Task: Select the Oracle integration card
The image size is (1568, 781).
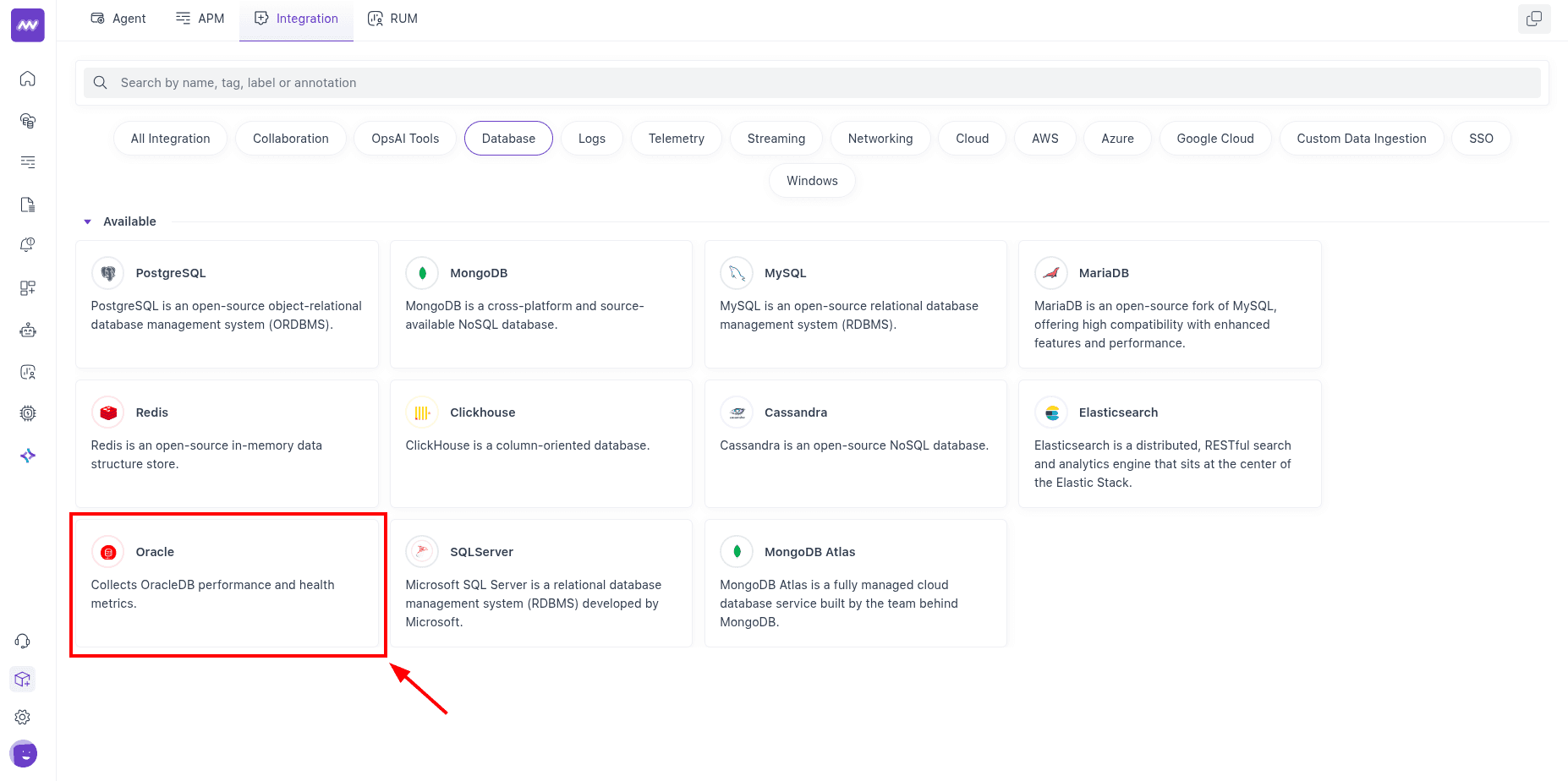Action: (227, 583)
